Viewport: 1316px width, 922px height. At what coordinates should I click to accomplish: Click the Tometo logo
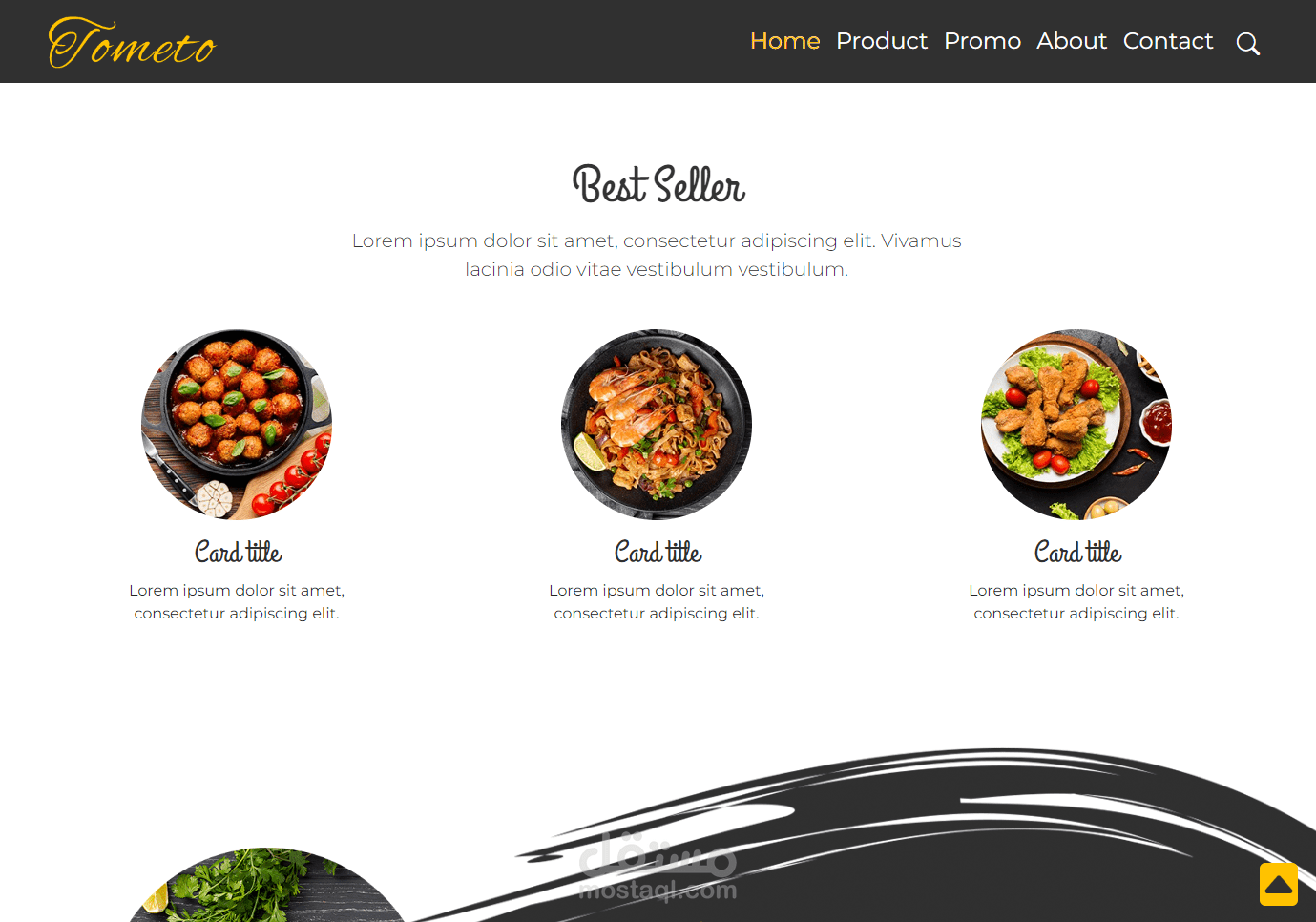pos(133,43)
